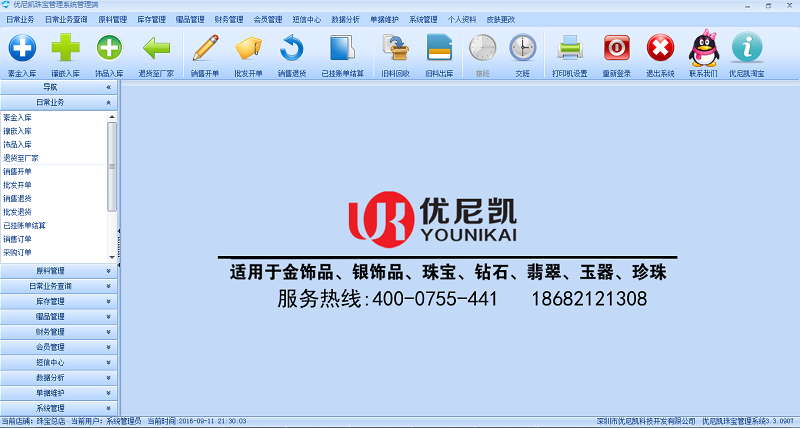This screenshot has height=428, width=800.
Task: Collapse the 导航 navigation pane with double-chevron
Action: 108,87
